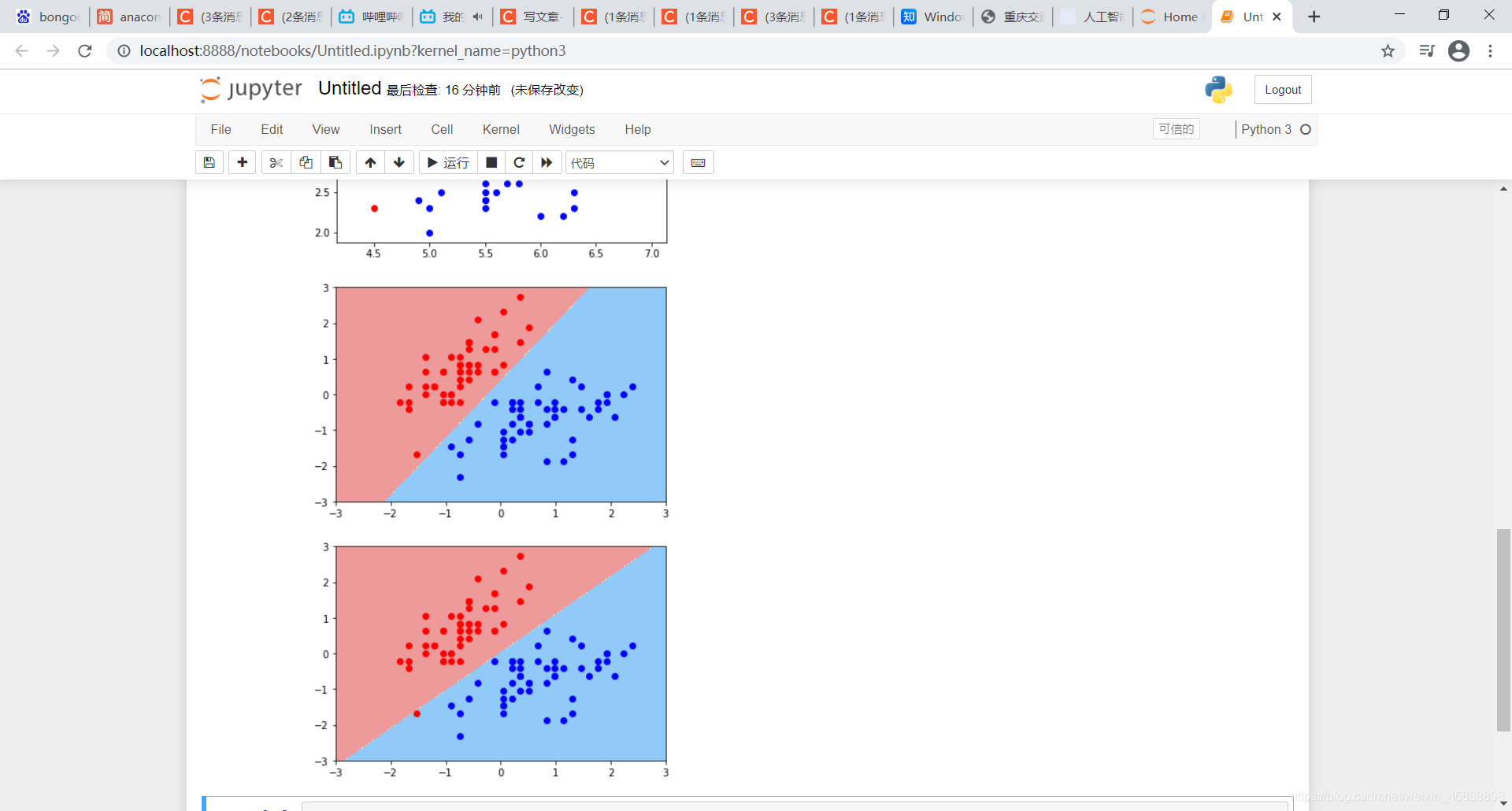This screenshot has height=811, width=1512.
Task: Open the File menu
Action: point(220,129)
